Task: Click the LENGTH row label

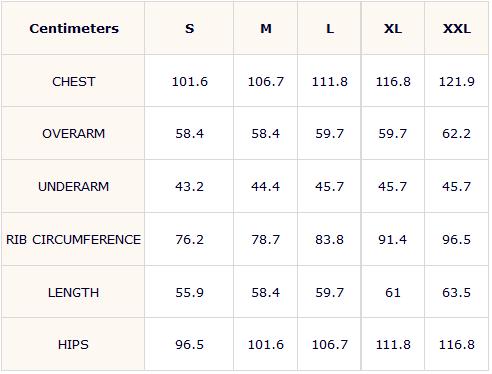Action: [x=74, y=292]
